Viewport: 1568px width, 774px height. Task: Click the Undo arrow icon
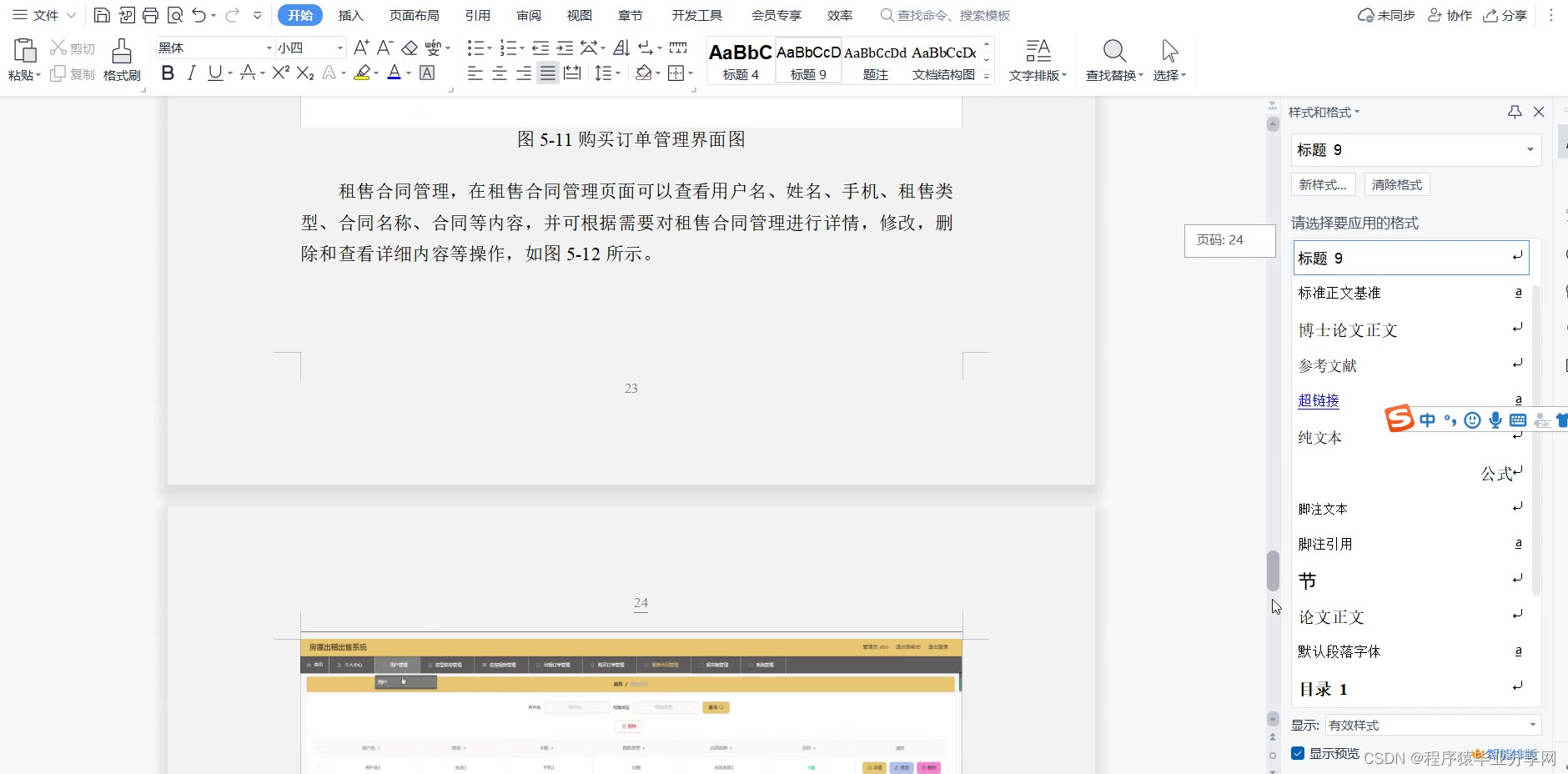(199, 15)
